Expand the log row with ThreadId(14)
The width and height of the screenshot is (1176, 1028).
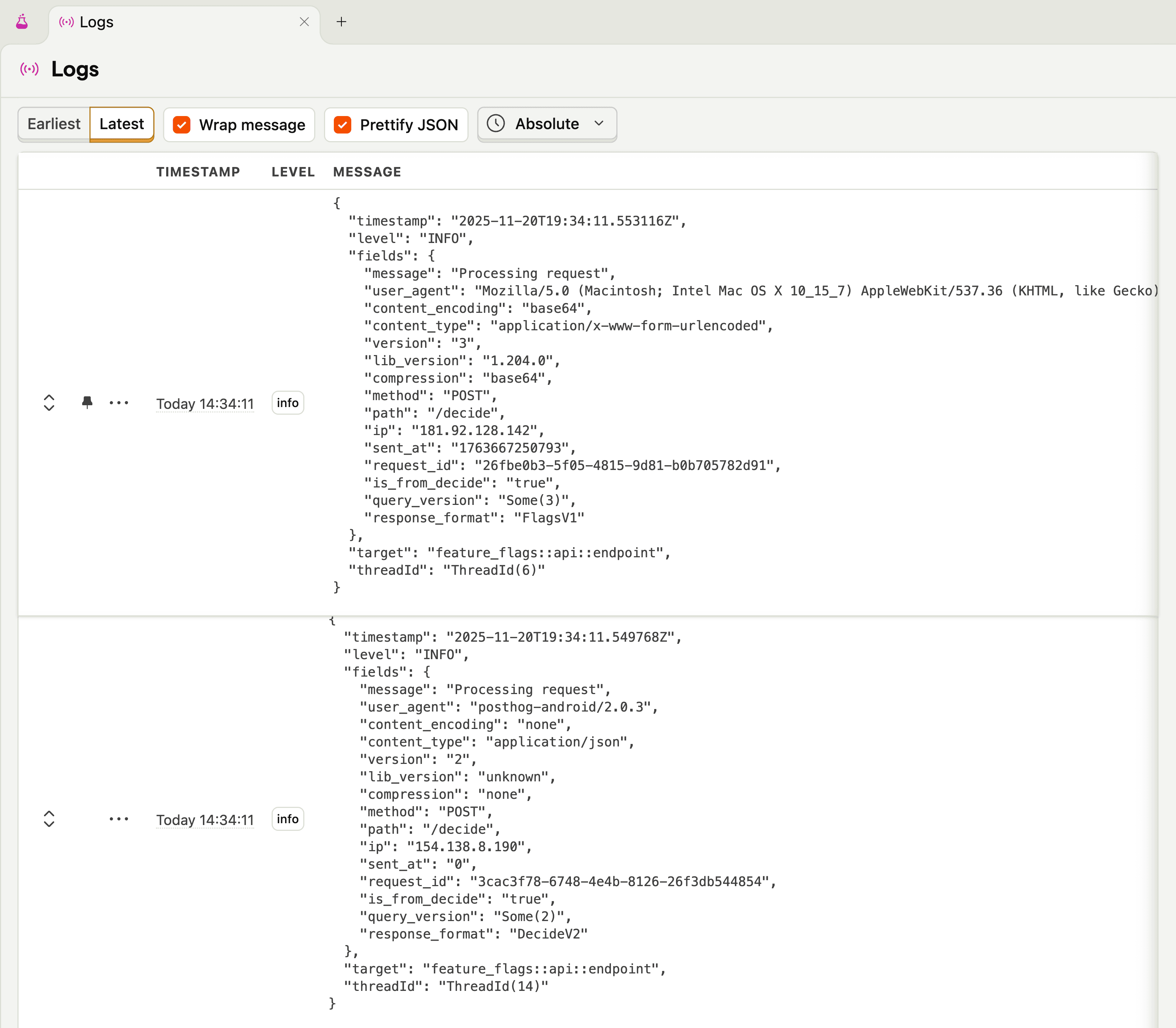[49, 819]
